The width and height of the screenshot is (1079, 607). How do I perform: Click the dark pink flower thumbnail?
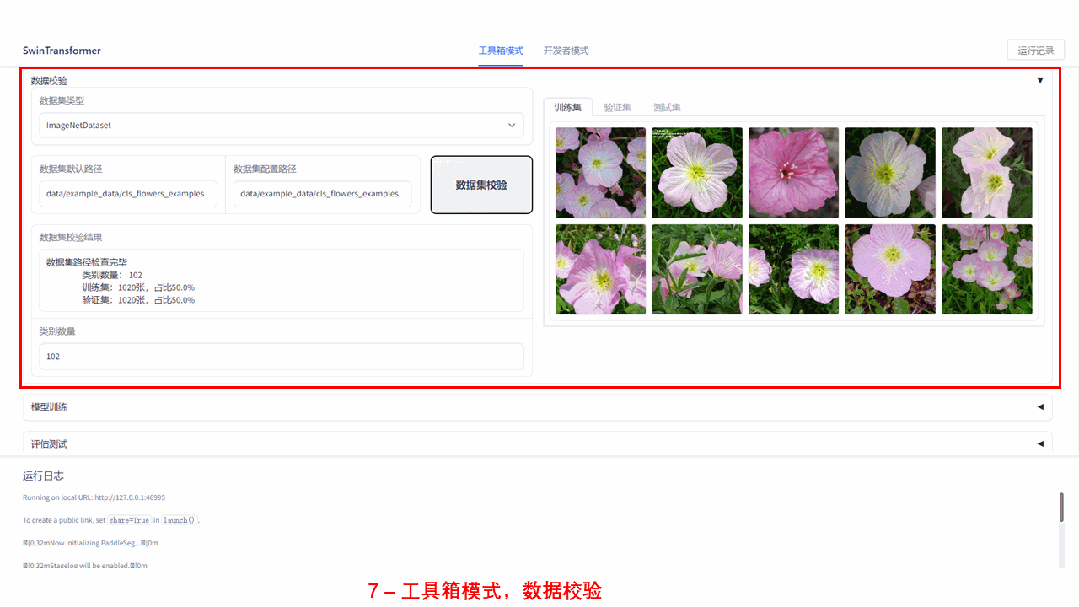tap(793, 172)
